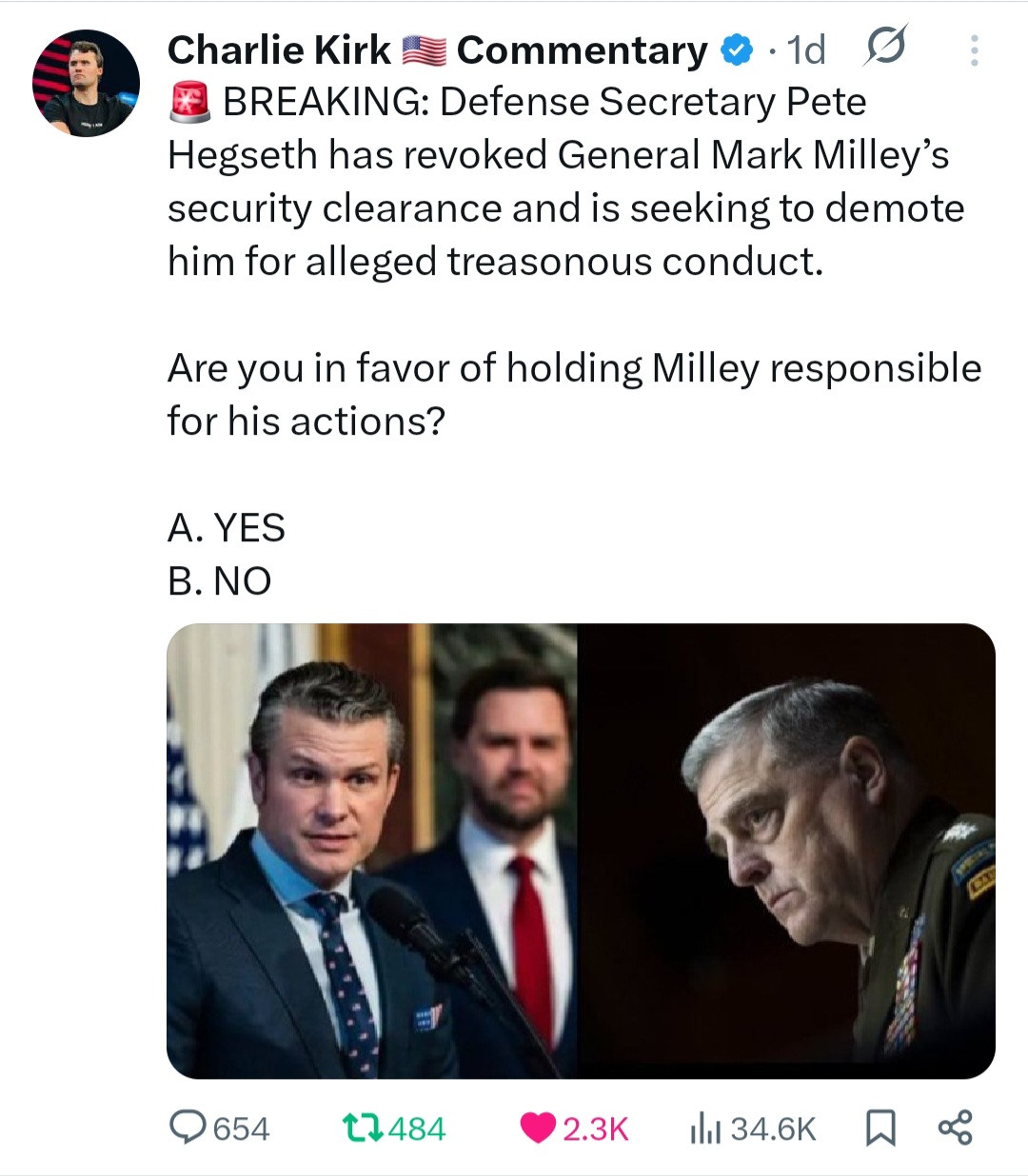Image resolution: width=1028 pixels, height=1176 pixels.
Task: Open the left photo with the microphone
Action: [372, 851]
